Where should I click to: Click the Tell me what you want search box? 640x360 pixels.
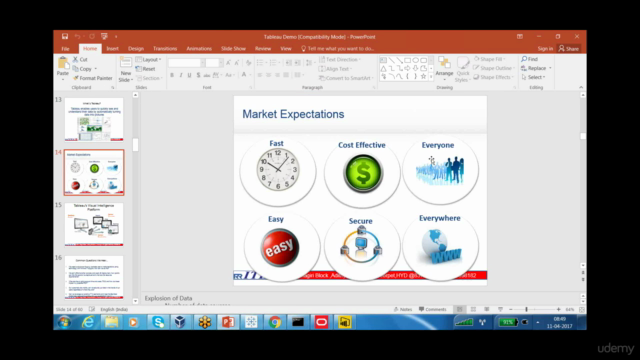pyautogui.click(x=338, y=49)
